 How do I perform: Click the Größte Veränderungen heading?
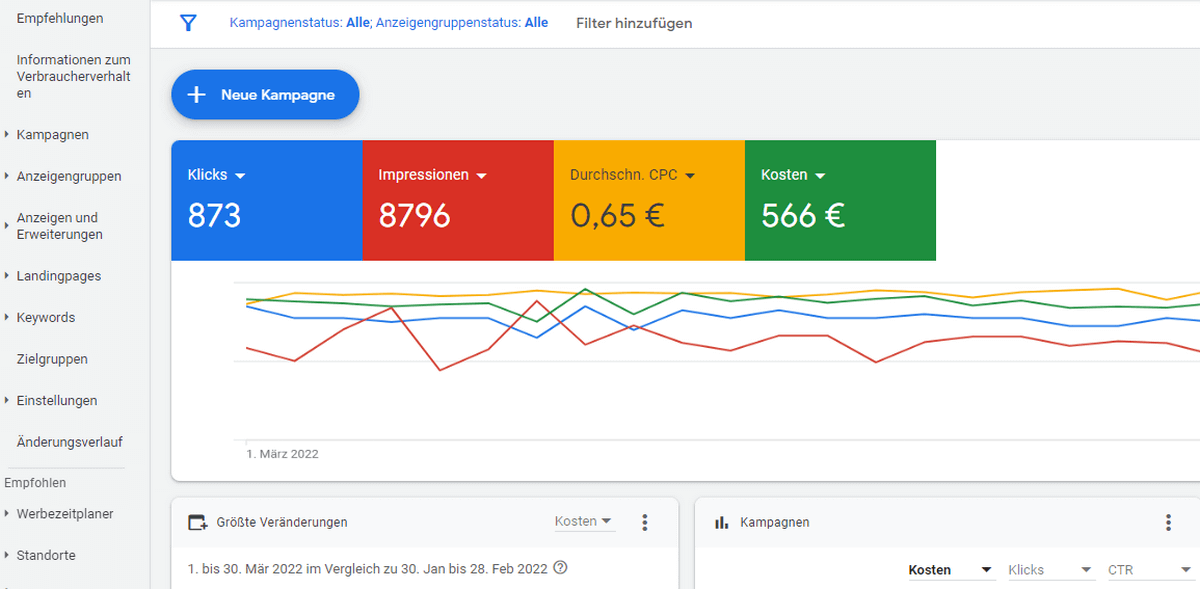(282, 522)
